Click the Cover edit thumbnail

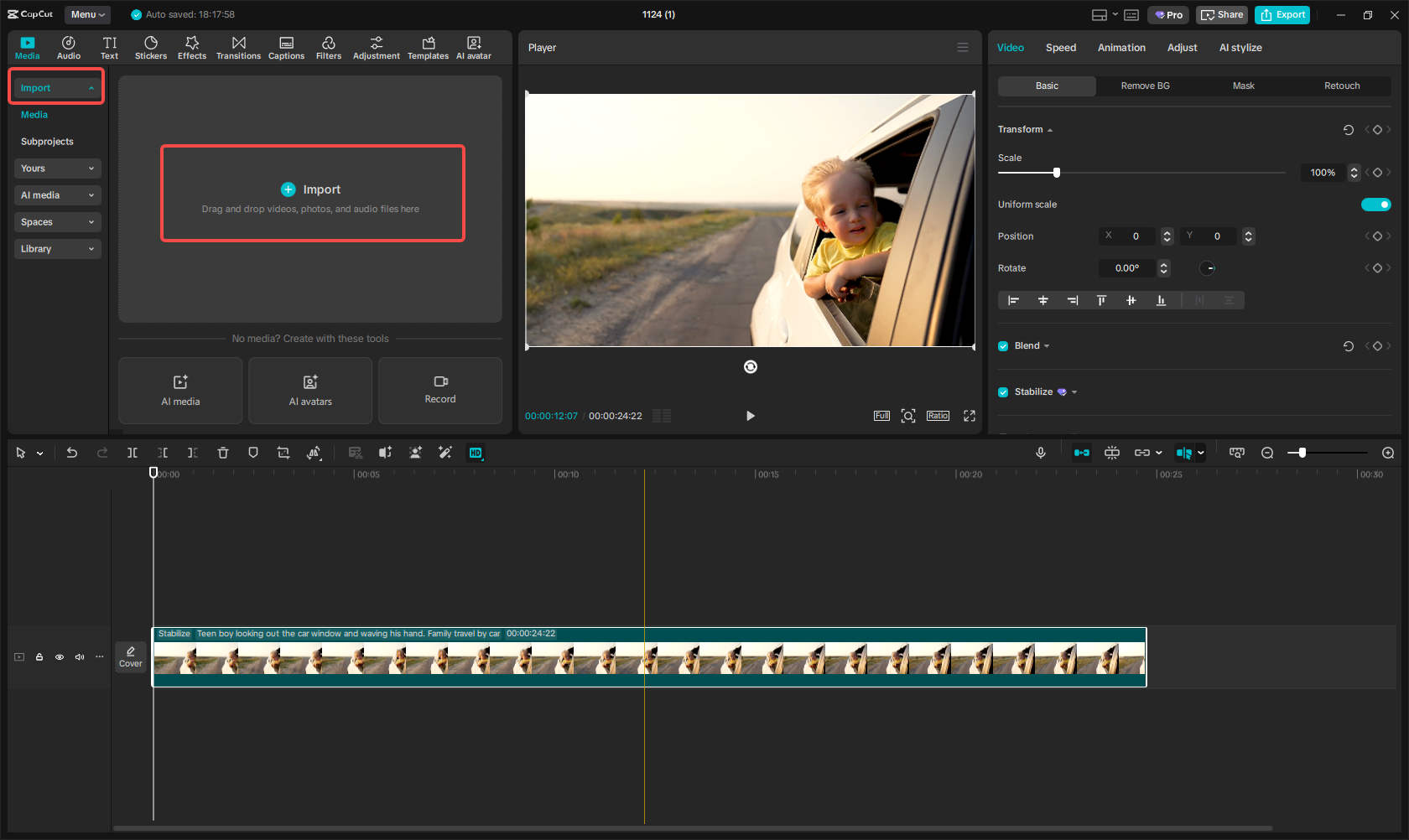131,657
